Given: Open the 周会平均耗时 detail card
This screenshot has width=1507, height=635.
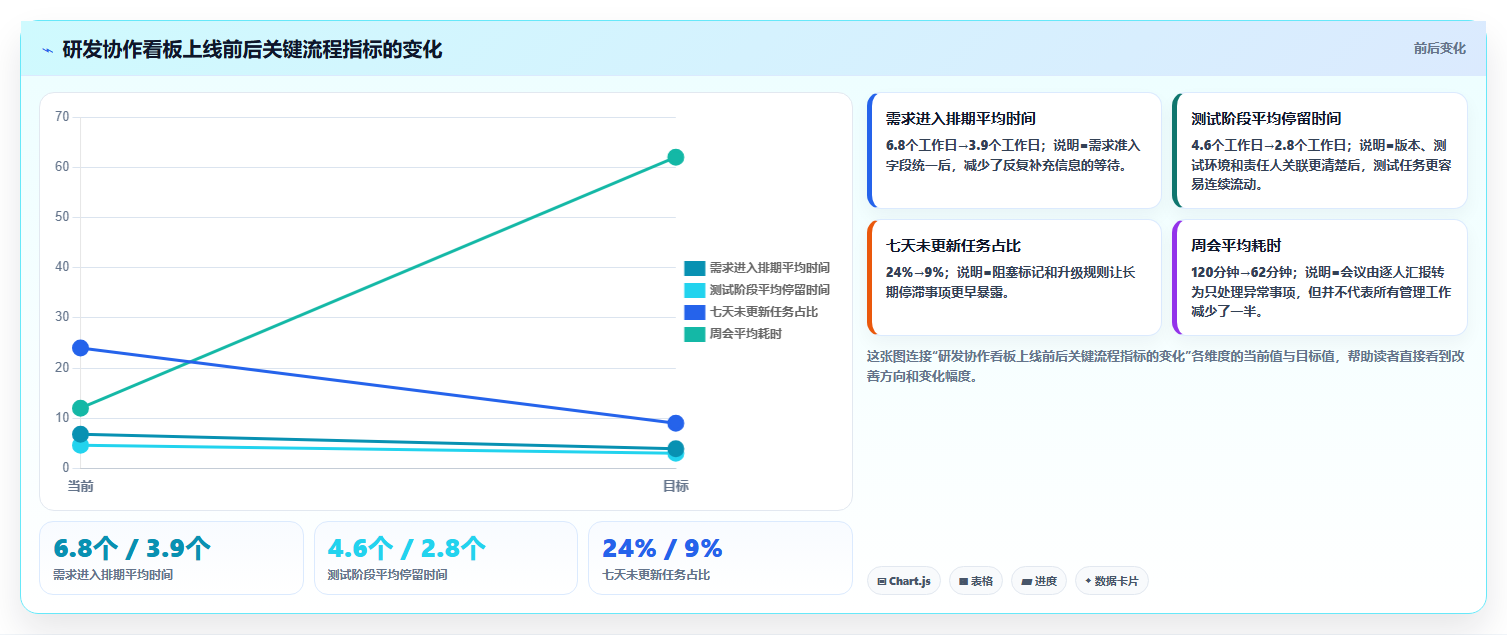Looking at the screenshot, I should [x=1320, y=278].
